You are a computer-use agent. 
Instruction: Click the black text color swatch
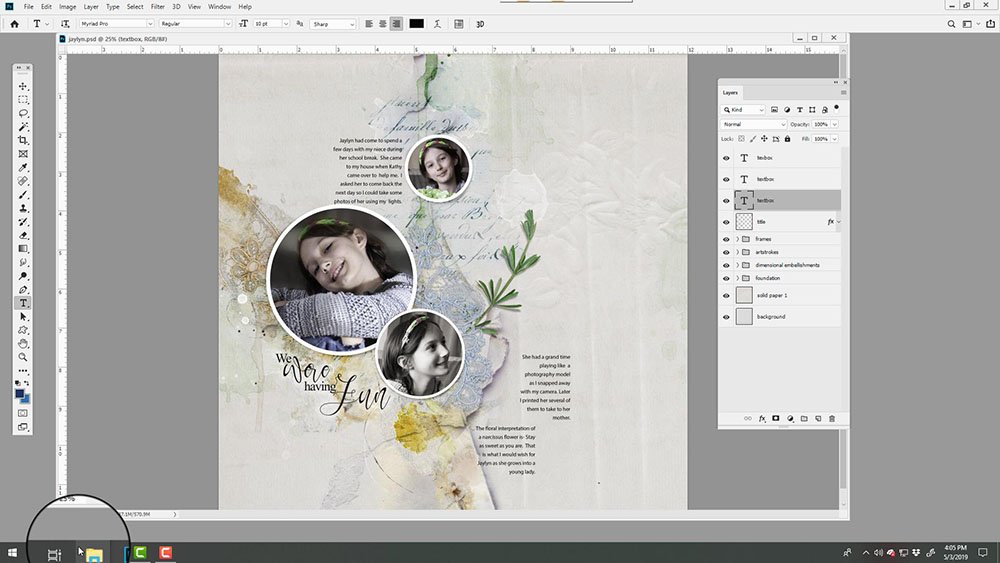click(416, 24)
